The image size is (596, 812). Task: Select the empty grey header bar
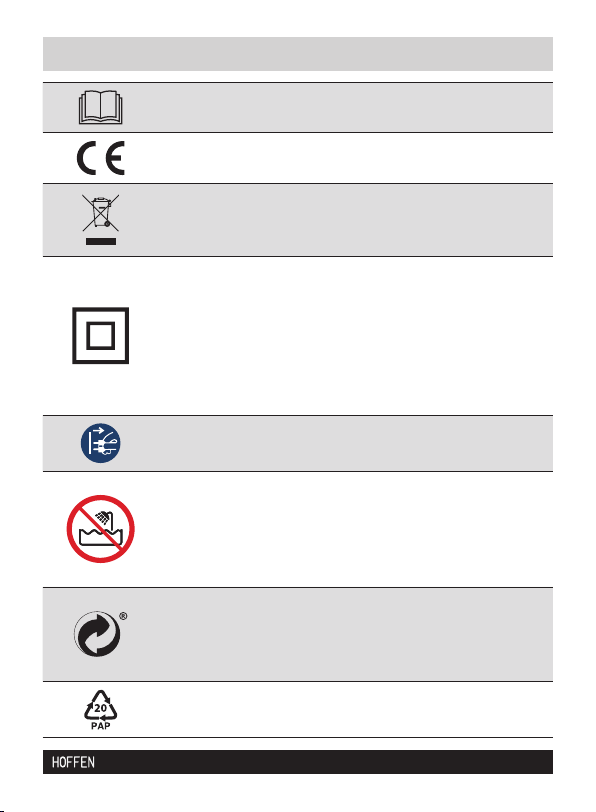[298, 54]
